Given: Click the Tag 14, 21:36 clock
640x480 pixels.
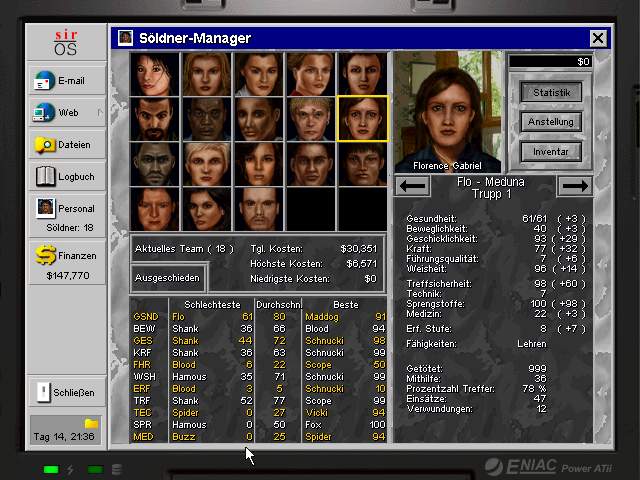Looking at the screenshot, I should point(64,437).
